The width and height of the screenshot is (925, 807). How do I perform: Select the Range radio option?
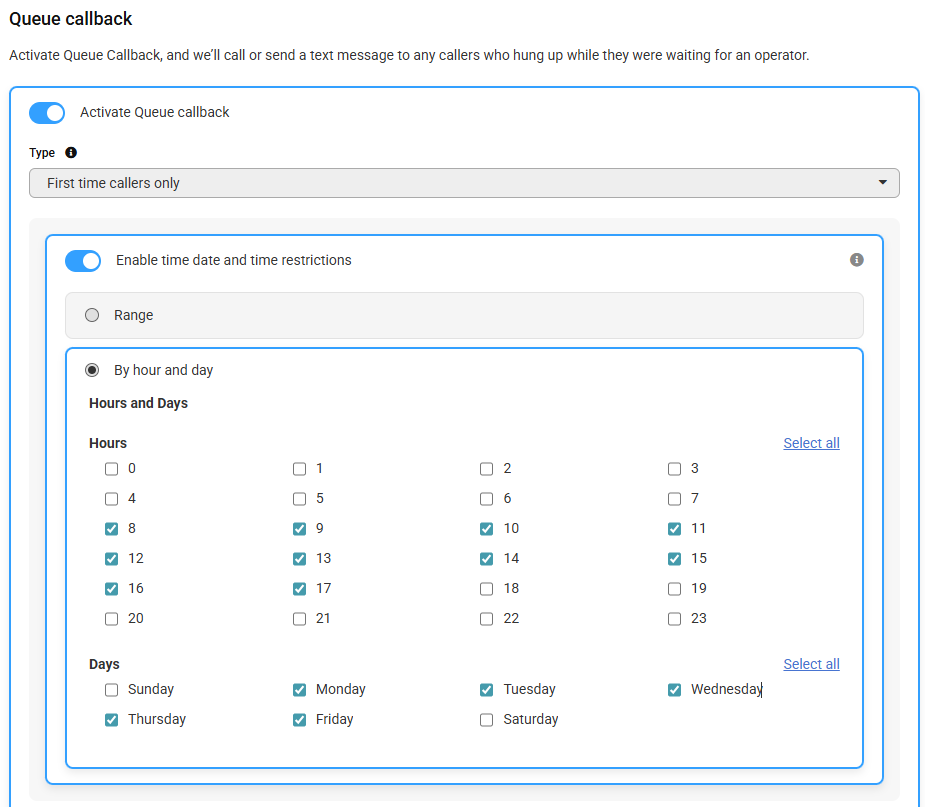[x=92, y=315]
